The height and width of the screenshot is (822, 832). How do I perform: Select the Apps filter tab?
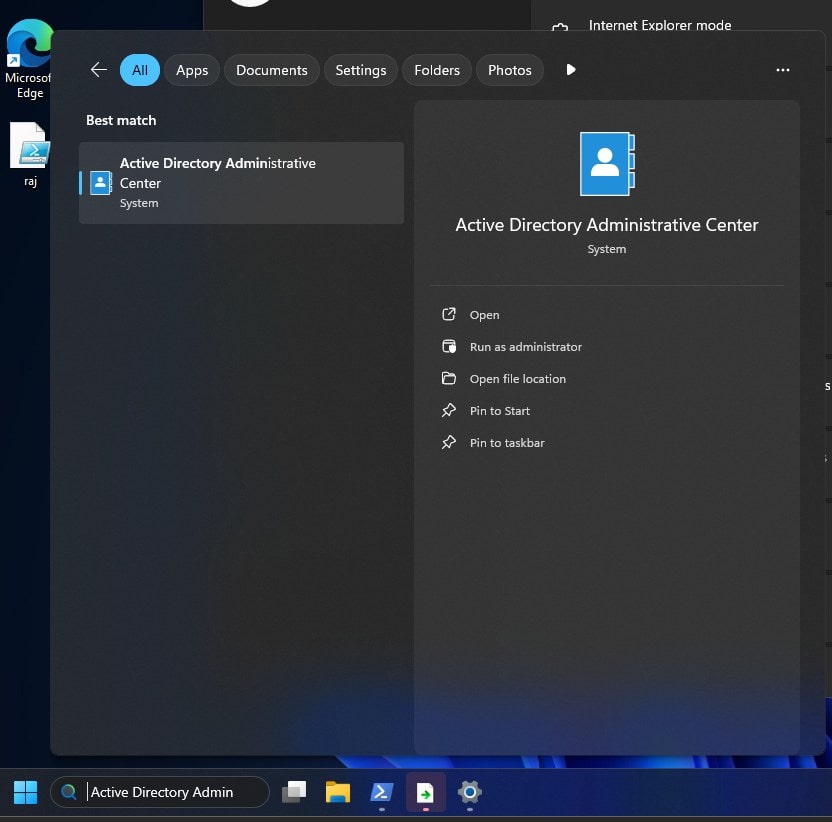coord(192,70)
